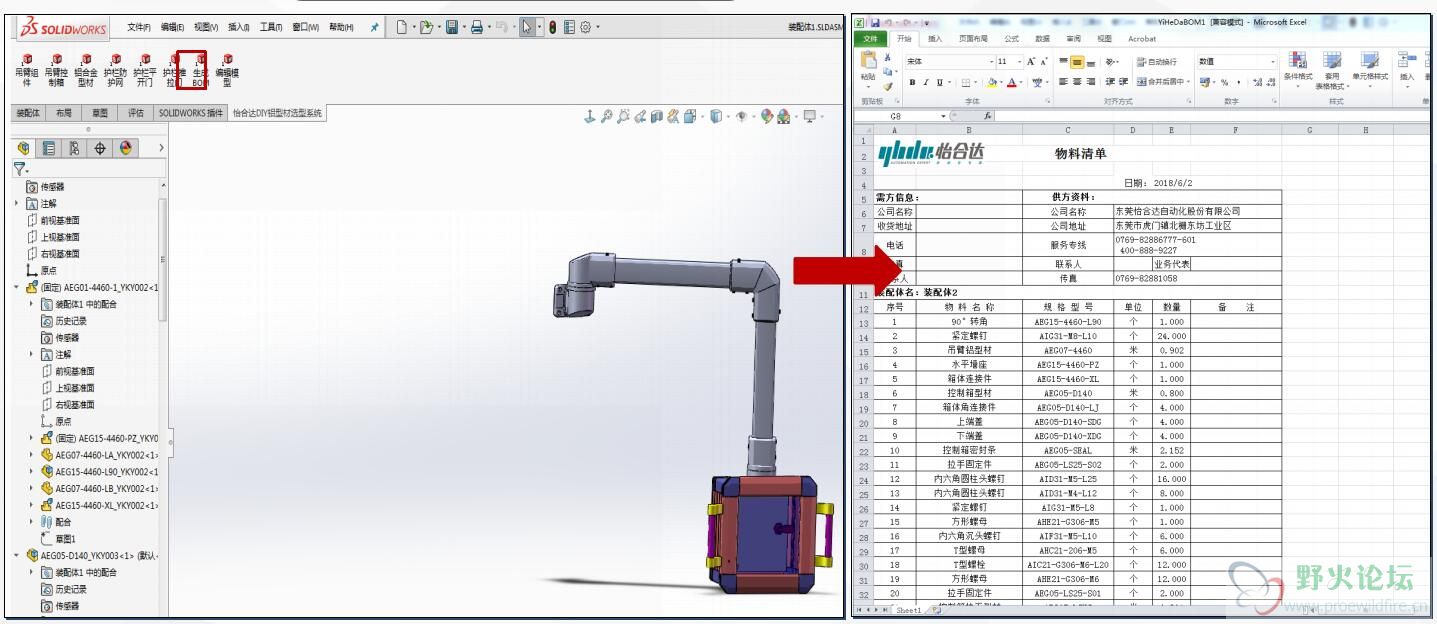Open PropertyManager panel tab
Viewport: 1437px width, 624px height.
coord(49,148)
